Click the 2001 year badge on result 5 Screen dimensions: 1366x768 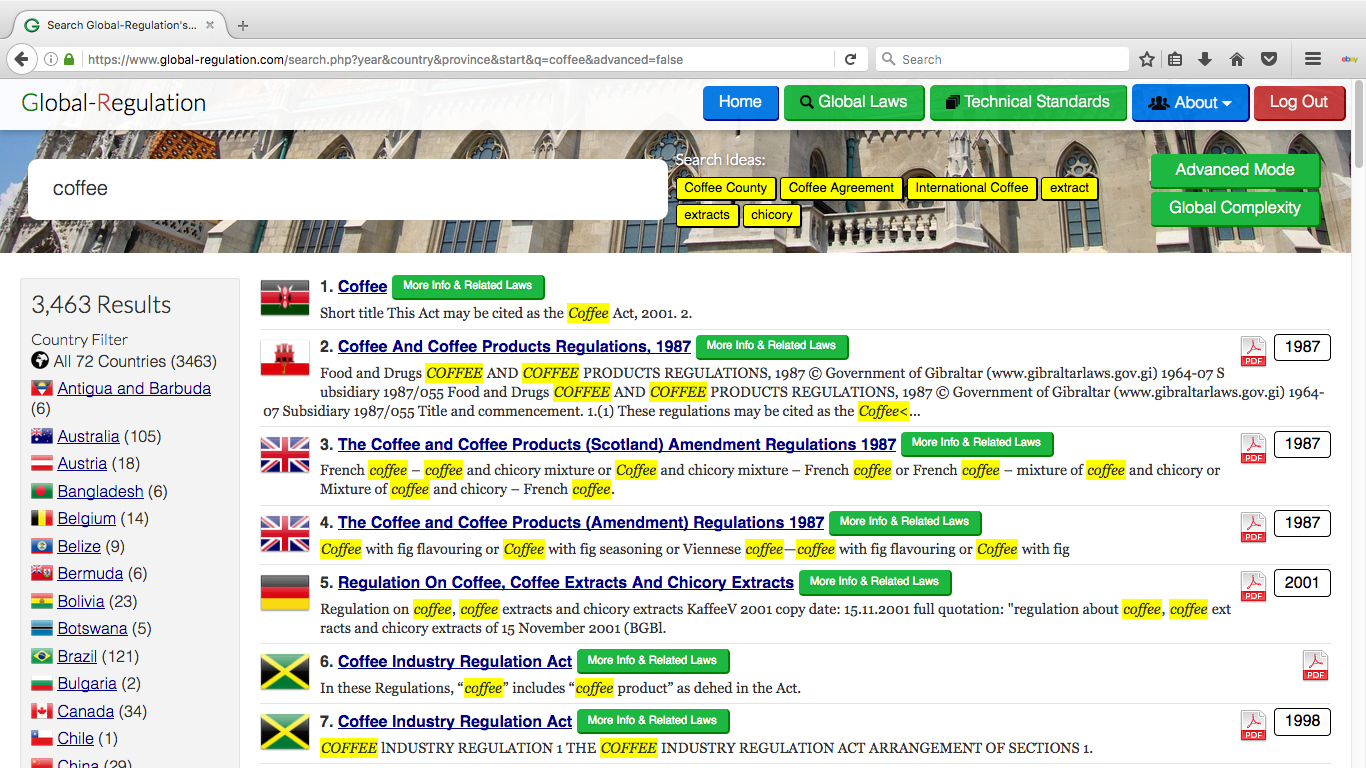(1302, 583)
